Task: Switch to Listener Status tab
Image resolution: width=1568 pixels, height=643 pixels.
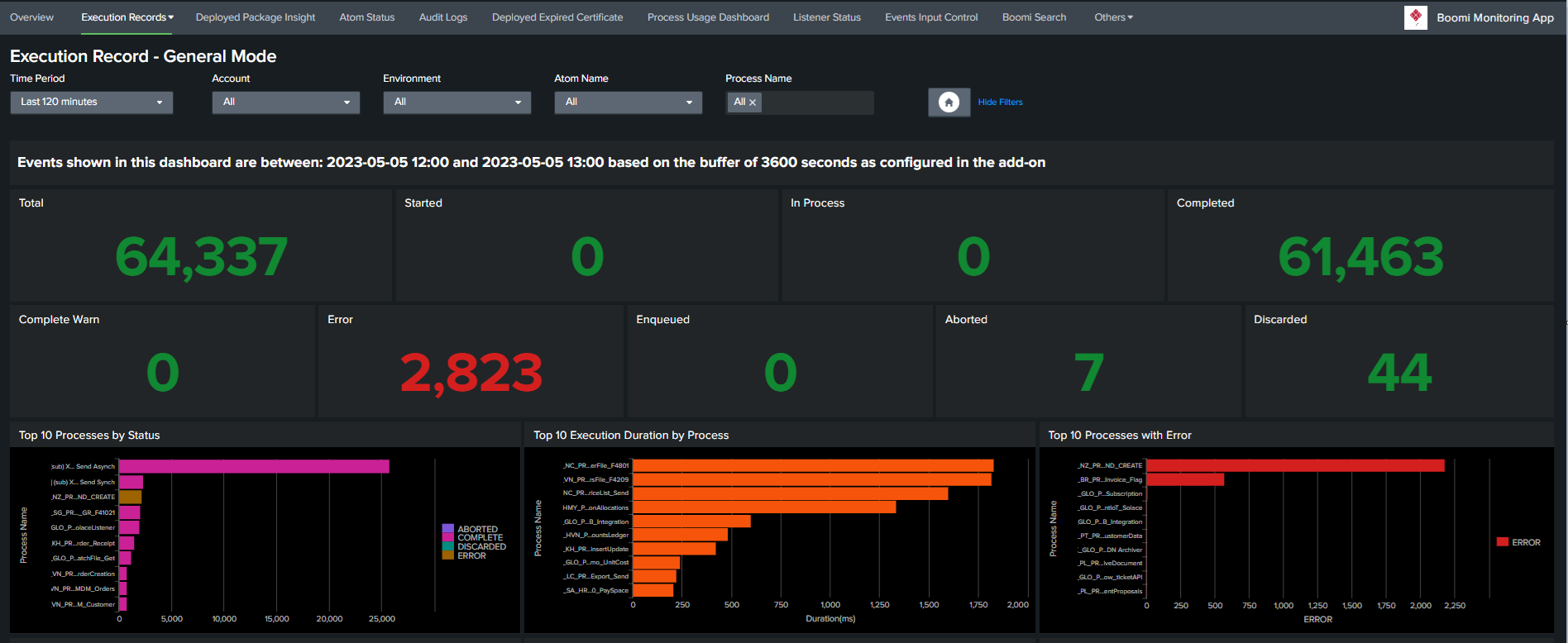Action: click(827, 17)
